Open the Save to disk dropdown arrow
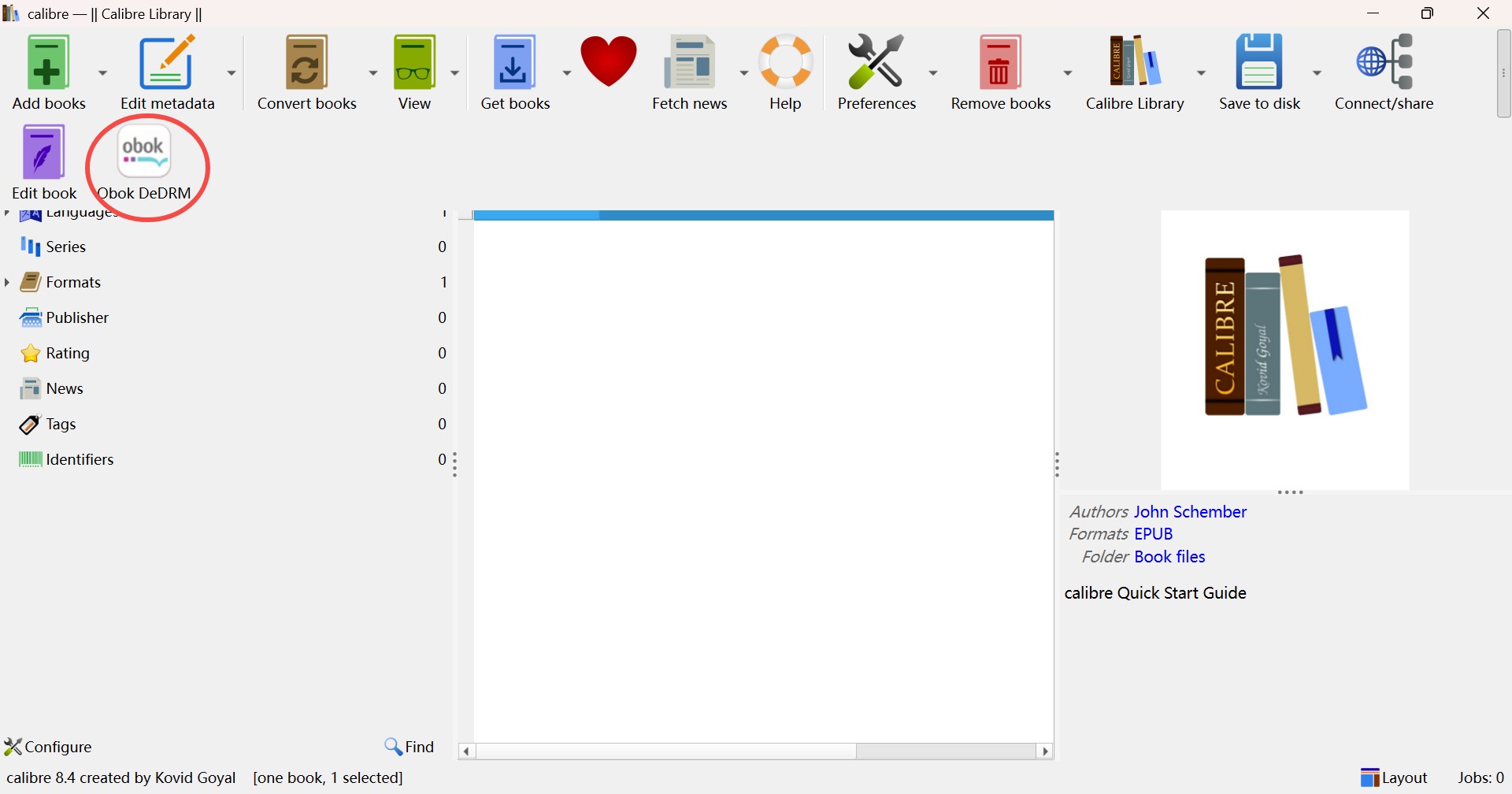 (x=1317, y=72)
